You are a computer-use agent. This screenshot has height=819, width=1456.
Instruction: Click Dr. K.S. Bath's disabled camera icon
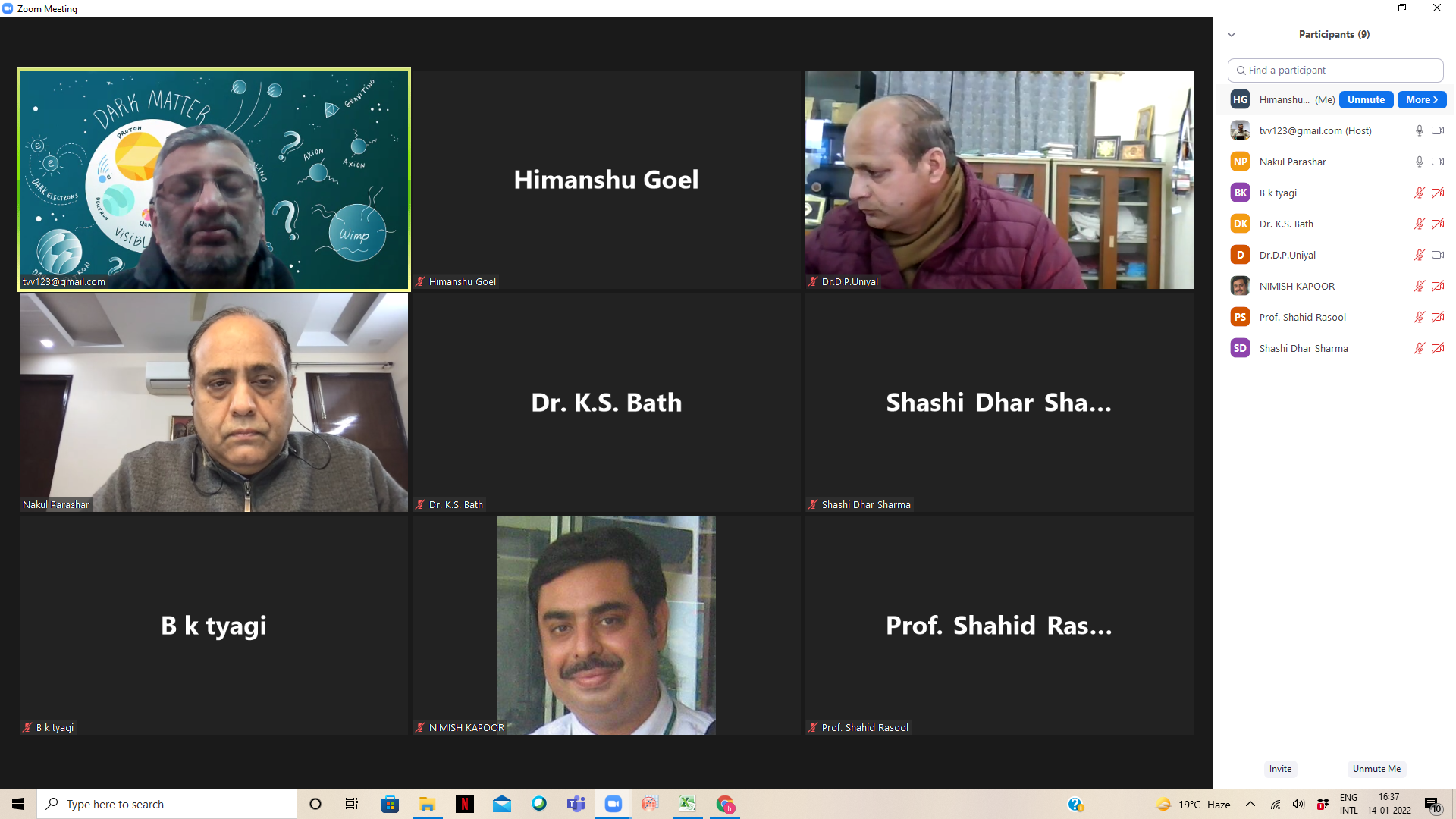(1437, 224)
